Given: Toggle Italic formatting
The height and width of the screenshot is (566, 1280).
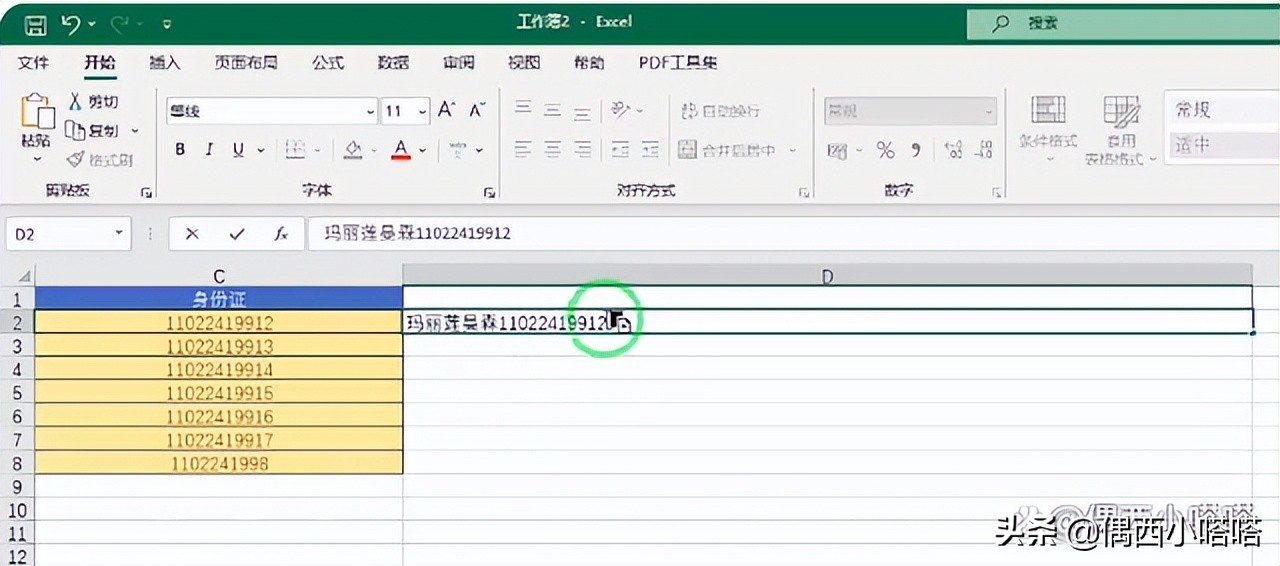Looking at the screenshot, I should click(x=209, y=150).
